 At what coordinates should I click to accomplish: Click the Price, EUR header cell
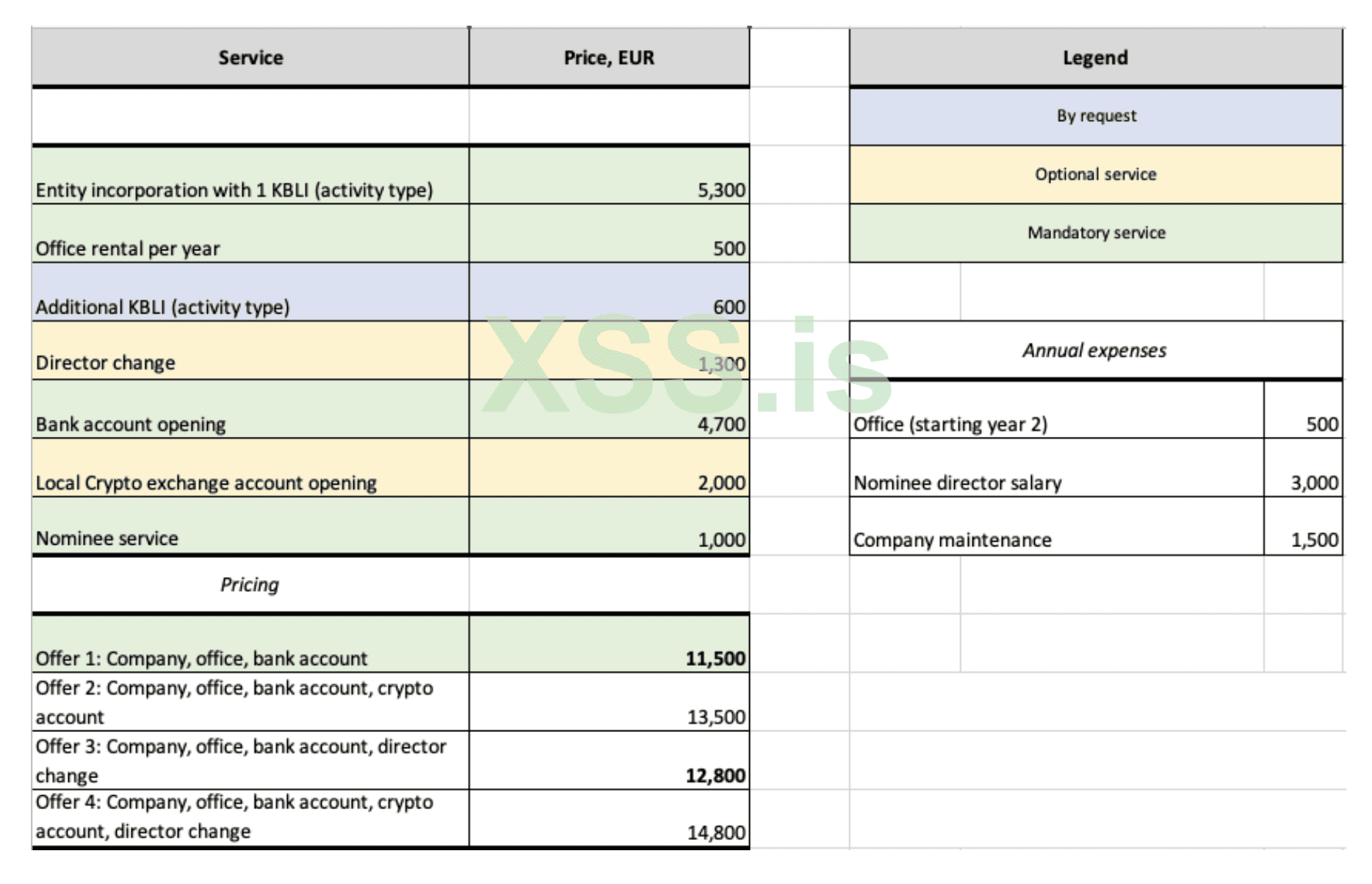609,57
